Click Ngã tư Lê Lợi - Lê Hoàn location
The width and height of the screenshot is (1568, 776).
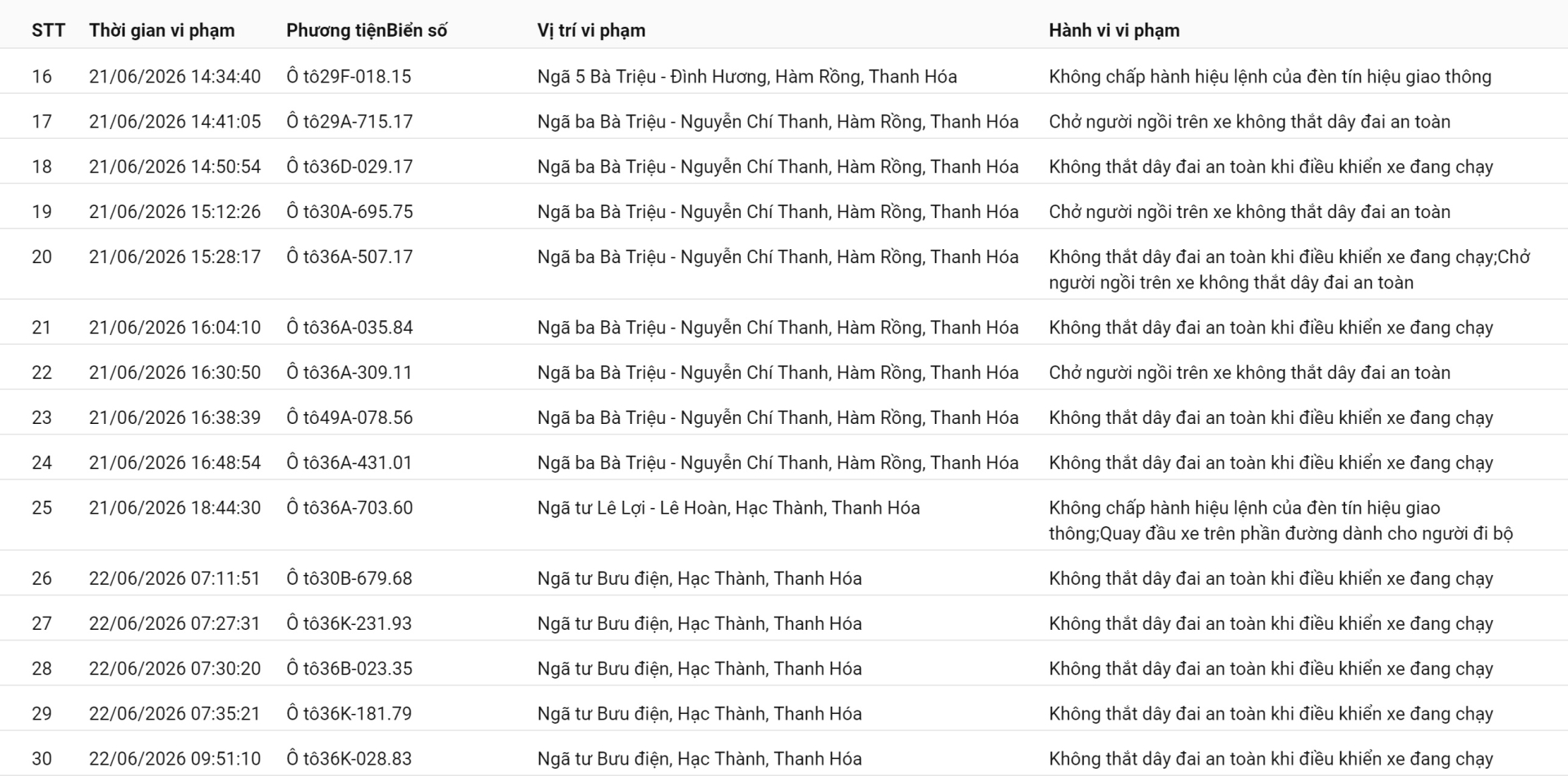point(728,508)
